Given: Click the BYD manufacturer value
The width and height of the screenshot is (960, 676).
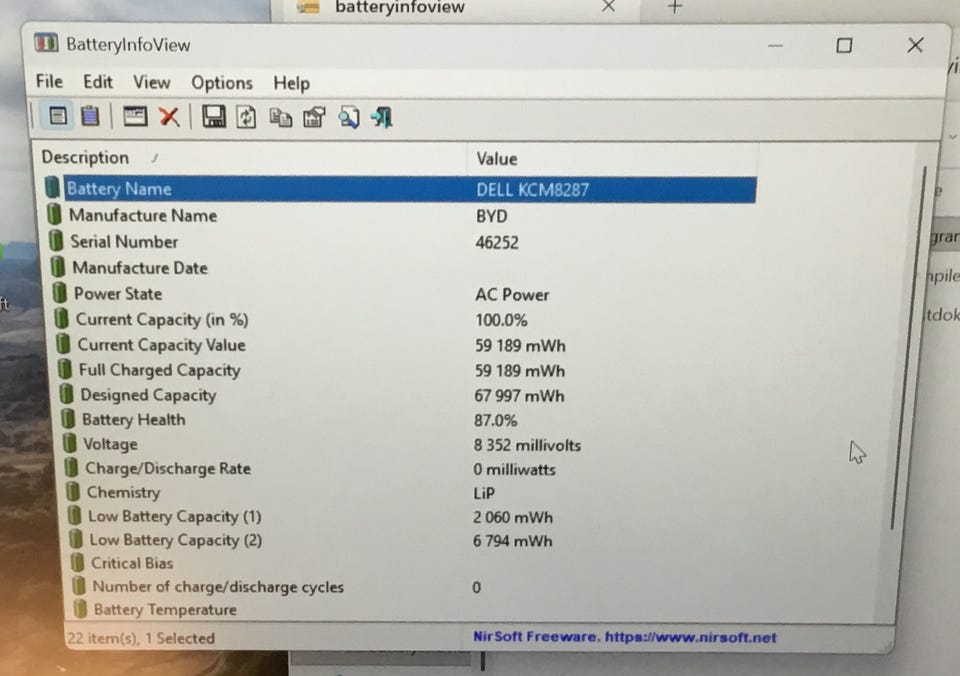Looking at the screenshot, I should [x=492, y=216].
